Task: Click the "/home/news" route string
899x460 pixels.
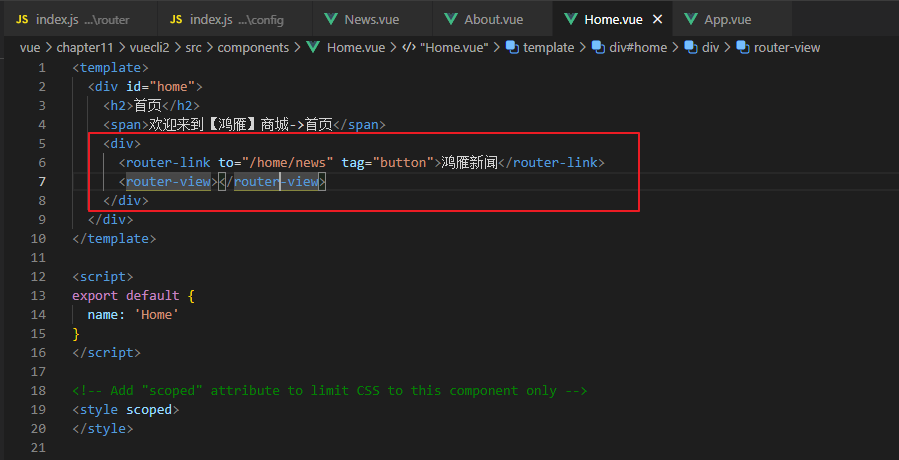Action: tap(288, 163)
